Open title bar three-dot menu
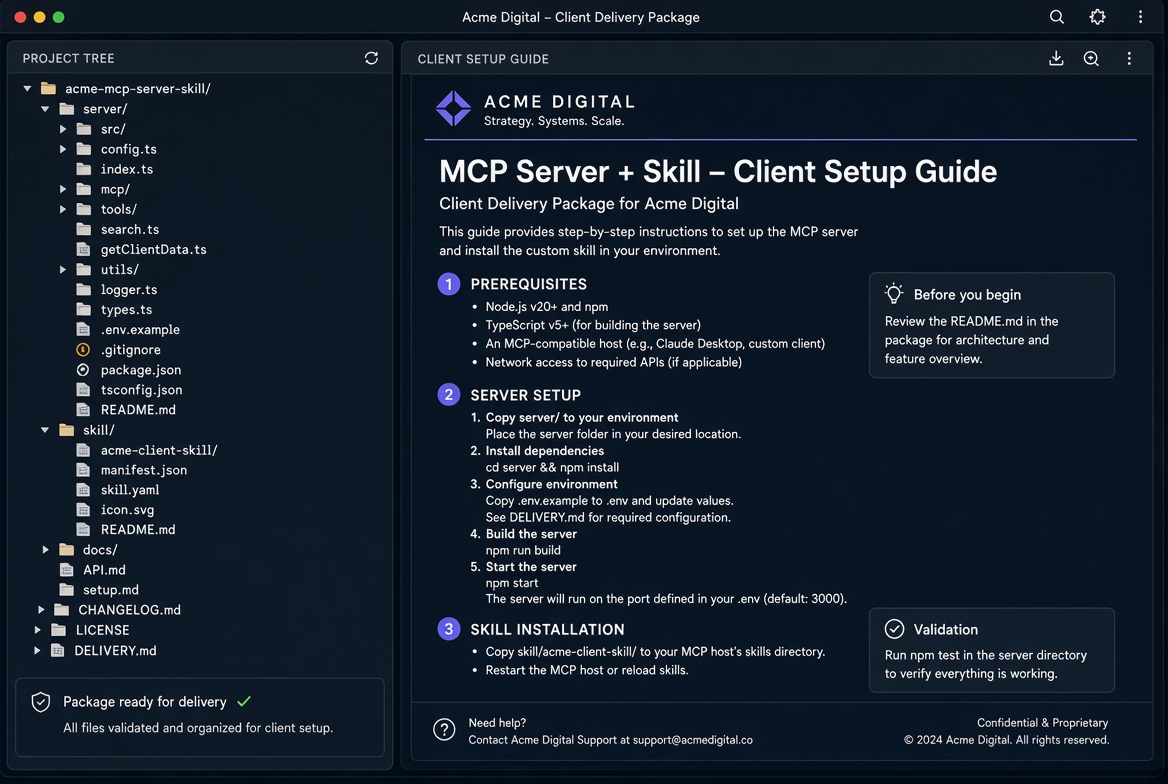Viewport: 1168px width, 784px height. [x=1140, y=16]
